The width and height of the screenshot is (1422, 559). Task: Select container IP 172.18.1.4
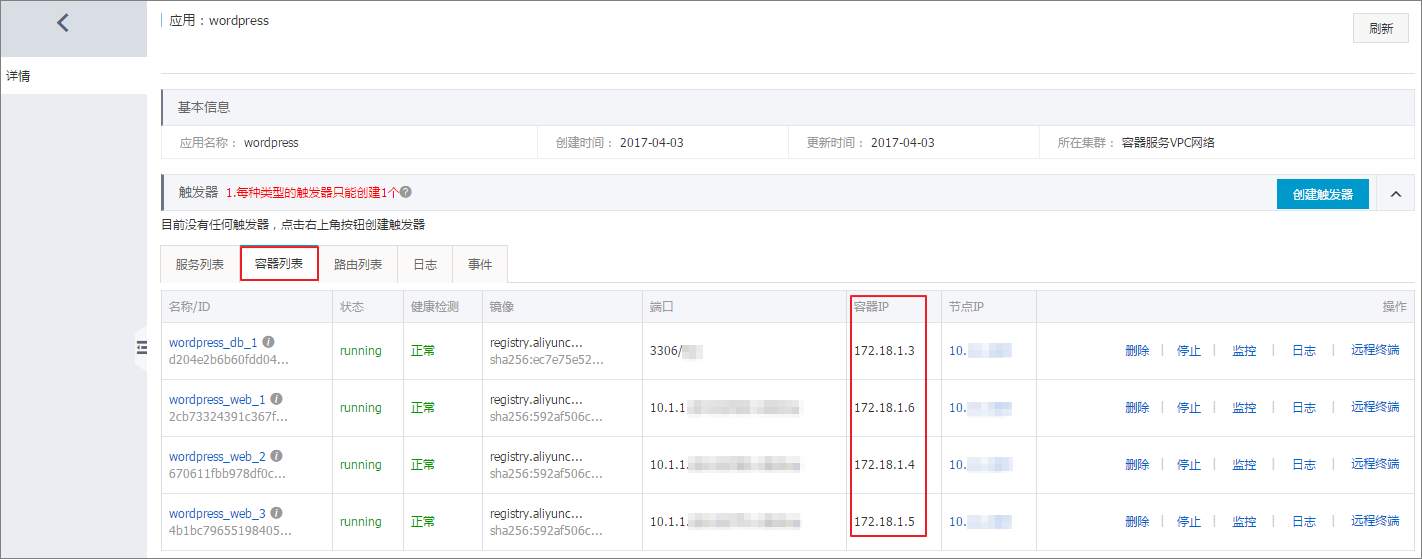coord(884,464)
